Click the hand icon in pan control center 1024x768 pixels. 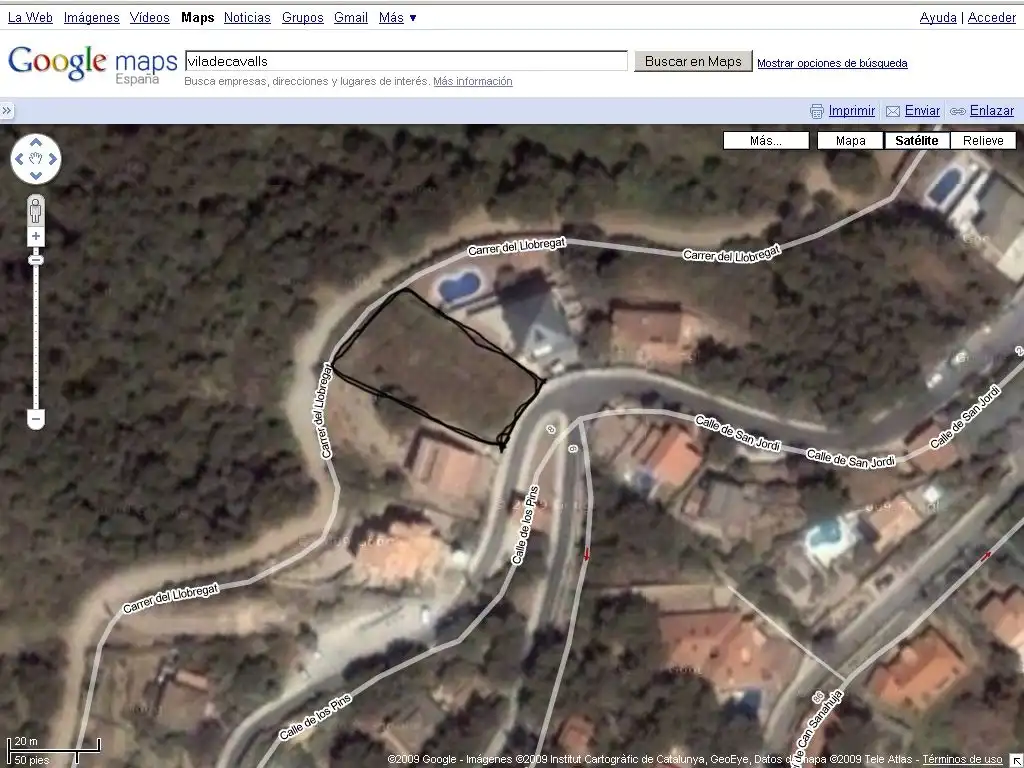coord(36,159)
